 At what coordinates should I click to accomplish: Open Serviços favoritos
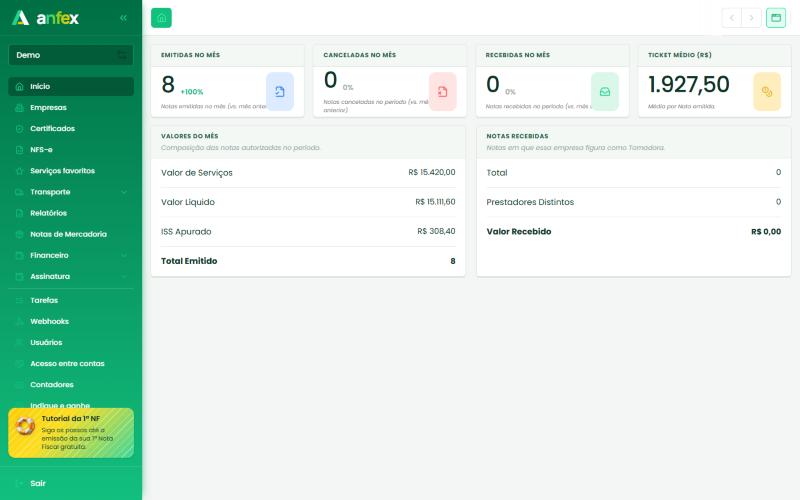coord(71,171)
